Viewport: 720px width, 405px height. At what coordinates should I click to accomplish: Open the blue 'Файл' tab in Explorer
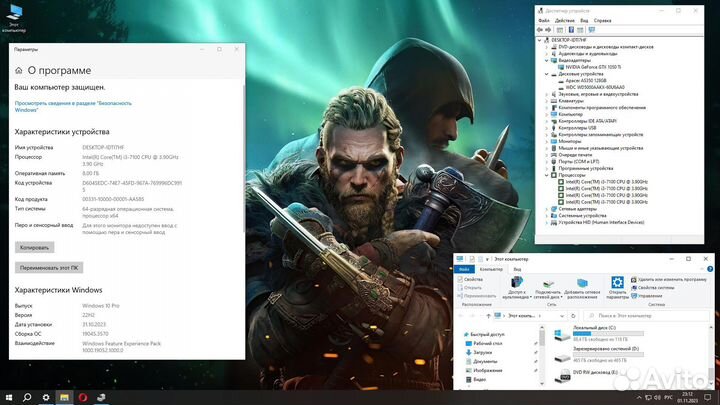pyautogui.click(x=464, y=269)
